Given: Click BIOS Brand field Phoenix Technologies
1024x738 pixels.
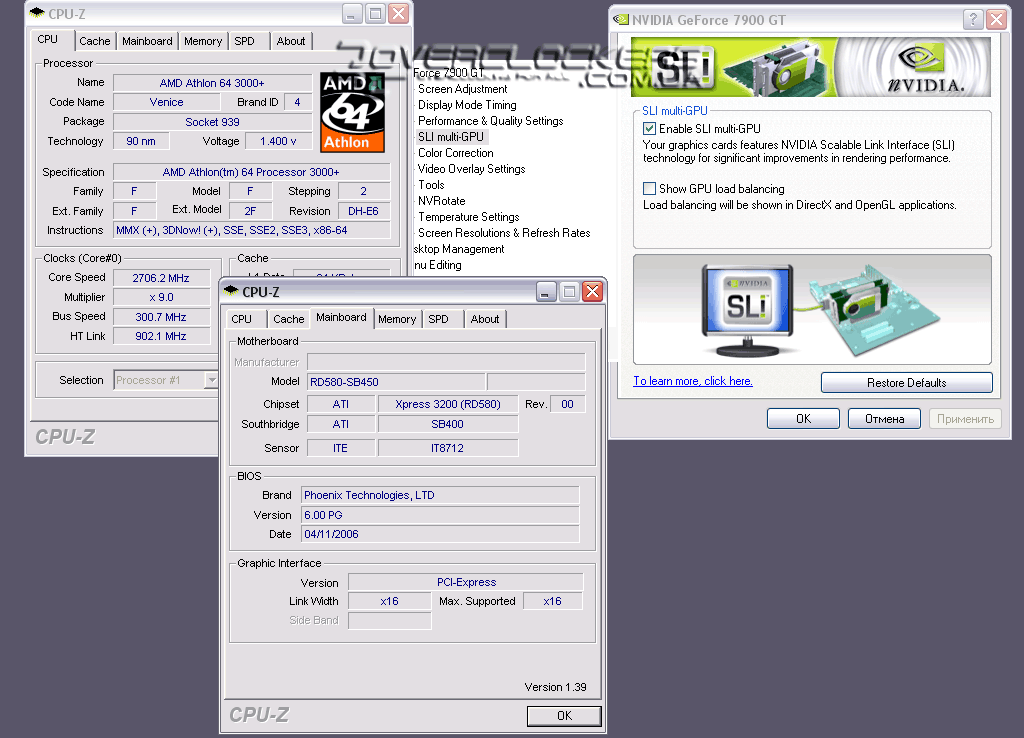Looking at the screenshot, I should click(440, 495).
